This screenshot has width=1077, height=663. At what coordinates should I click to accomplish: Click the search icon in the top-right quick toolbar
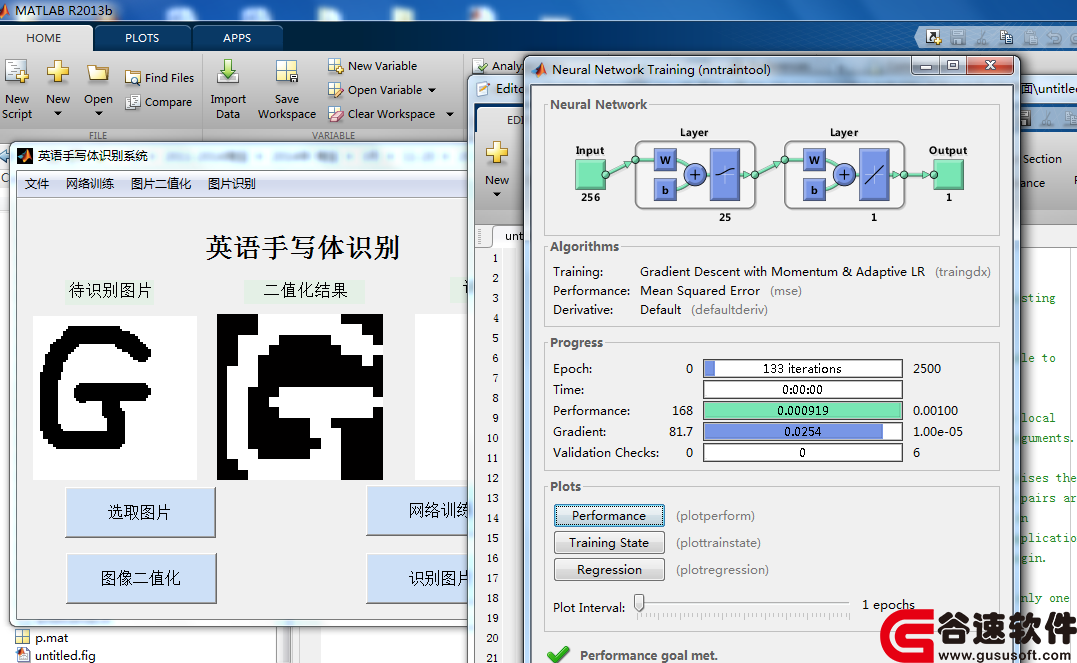coord(933,38)
